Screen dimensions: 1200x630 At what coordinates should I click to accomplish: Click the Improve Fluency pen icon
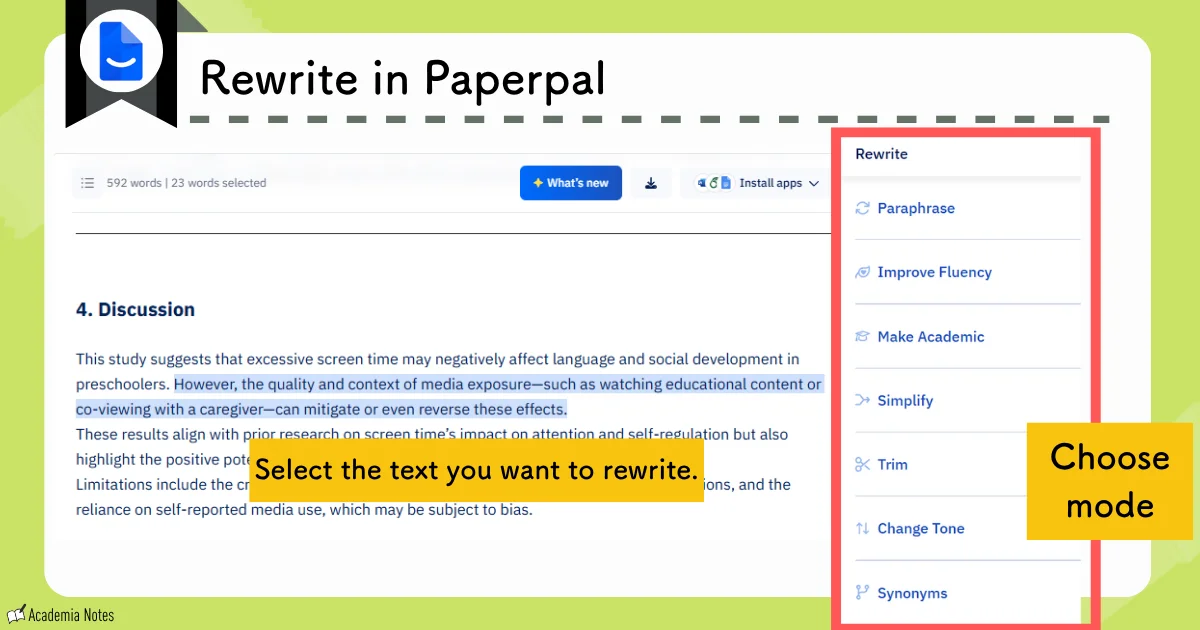click(x=862, y=272)
